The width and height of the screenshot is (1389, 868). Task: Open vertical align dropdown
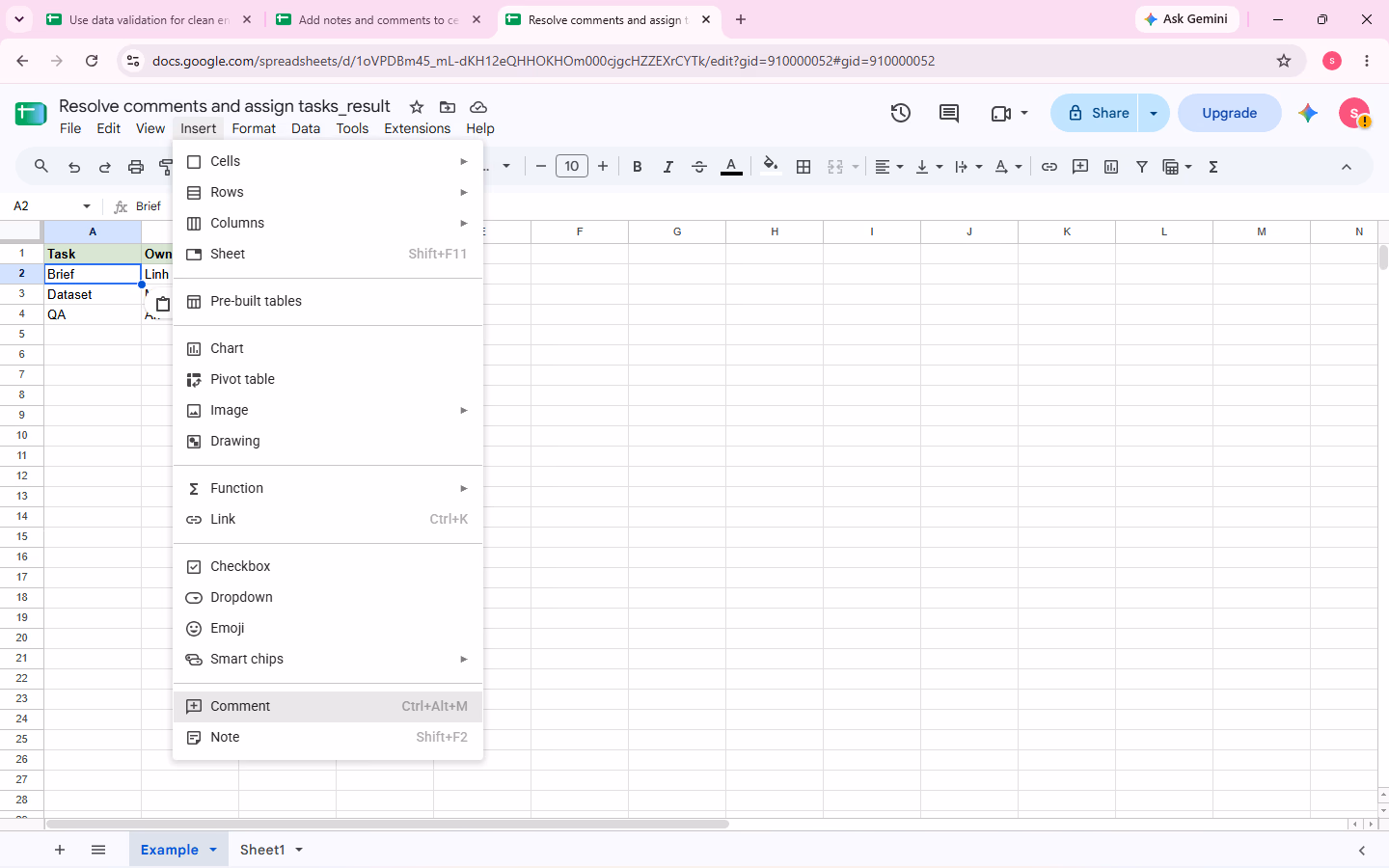pyautogui.click(x=929, y=167)
